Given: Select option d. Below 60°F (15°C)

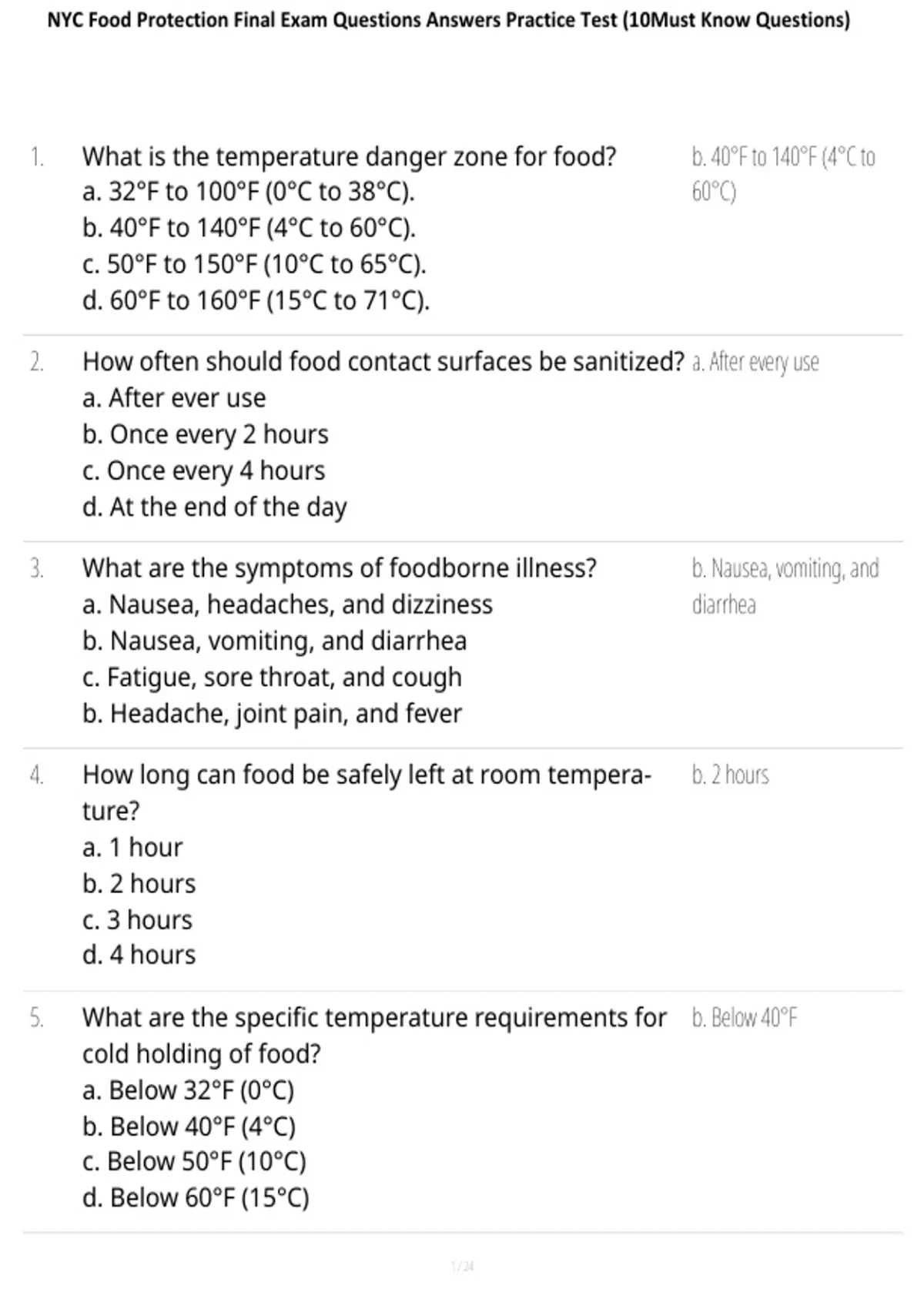Looking at the screenshot, I should tap(196, 1198).
